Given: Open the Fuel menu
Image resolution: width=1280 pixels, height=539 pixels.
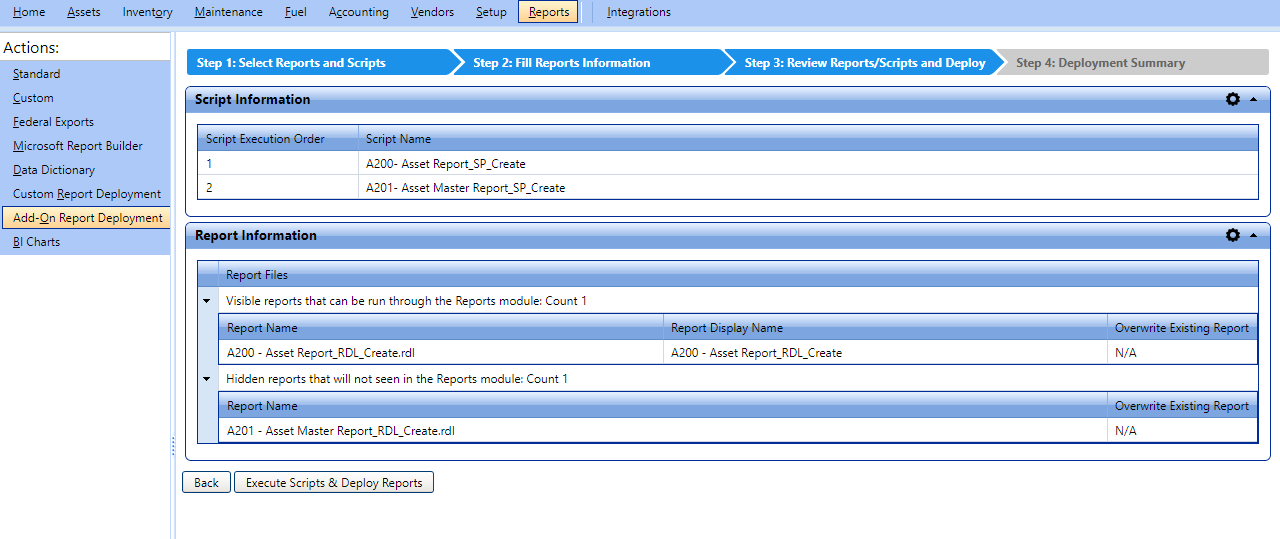Looking at the screenshot, I should [295, 12].
